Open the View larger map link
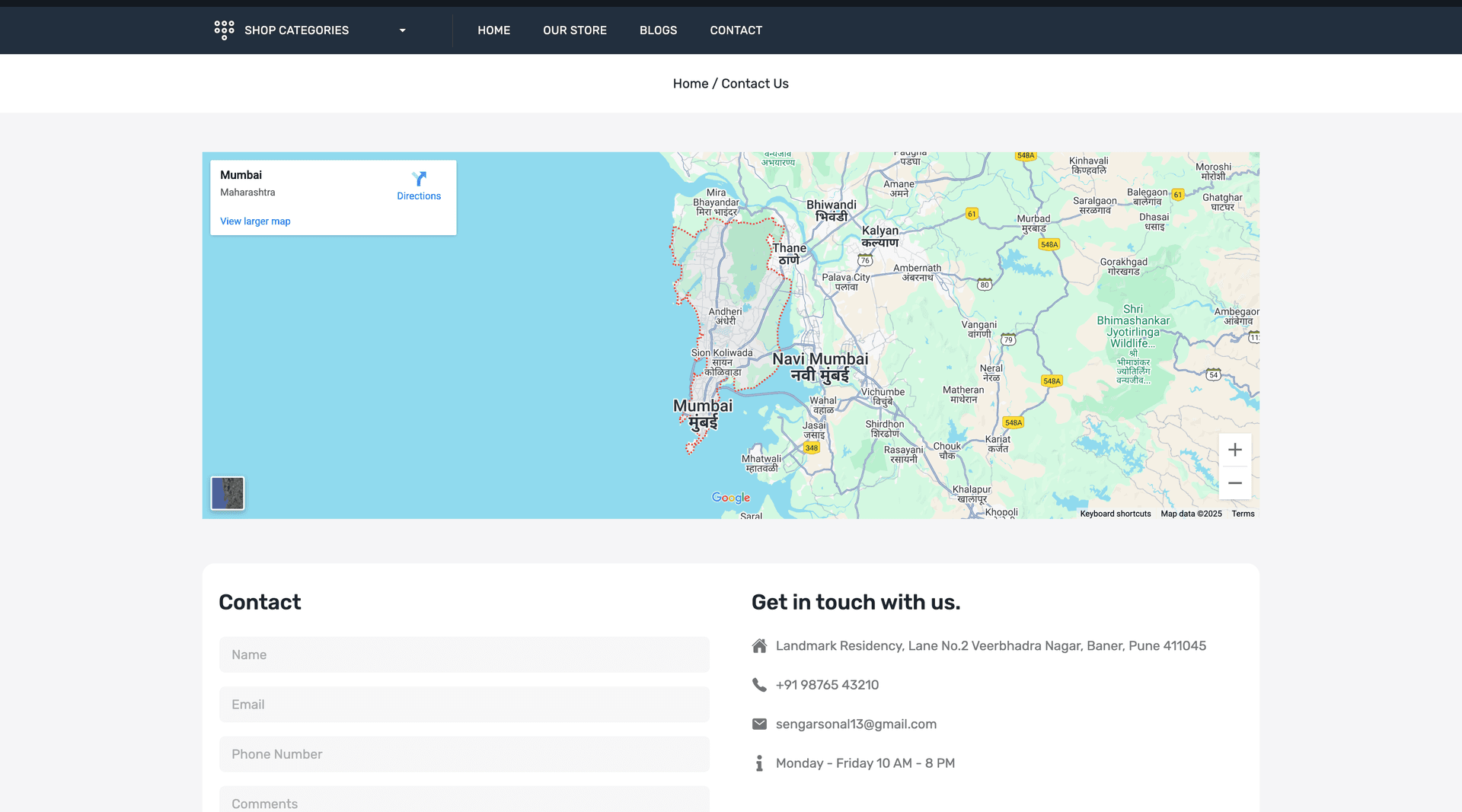 click(x=255, y=221)
